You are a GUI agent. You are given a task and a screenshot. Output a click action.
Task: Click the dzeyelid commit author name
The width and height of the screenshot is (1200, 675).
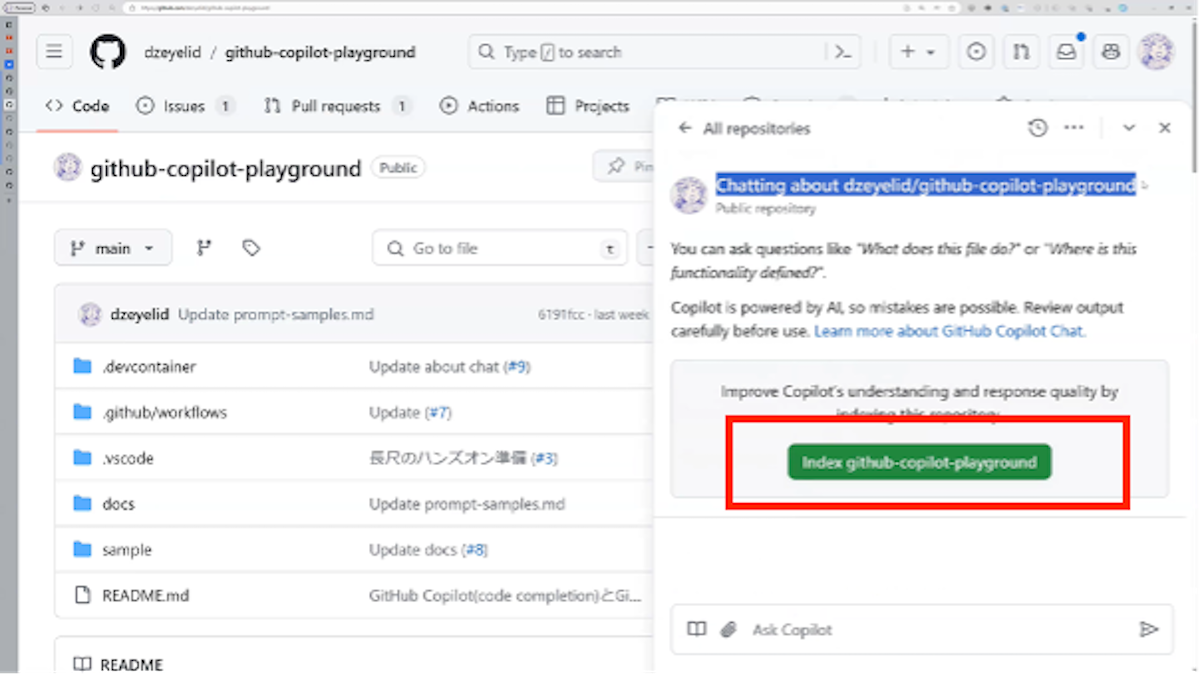pos(140,314)
